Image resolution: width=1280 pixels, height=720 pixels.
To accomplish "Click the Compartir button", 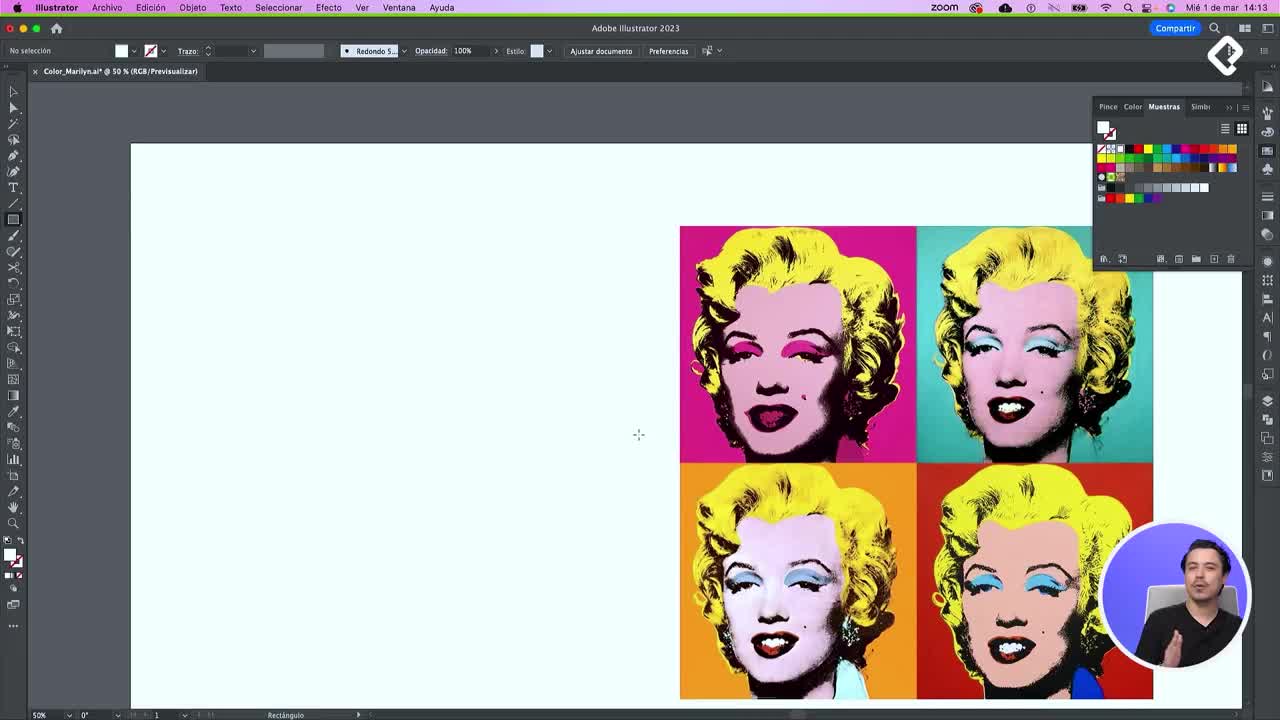I will pos(1175,28).
